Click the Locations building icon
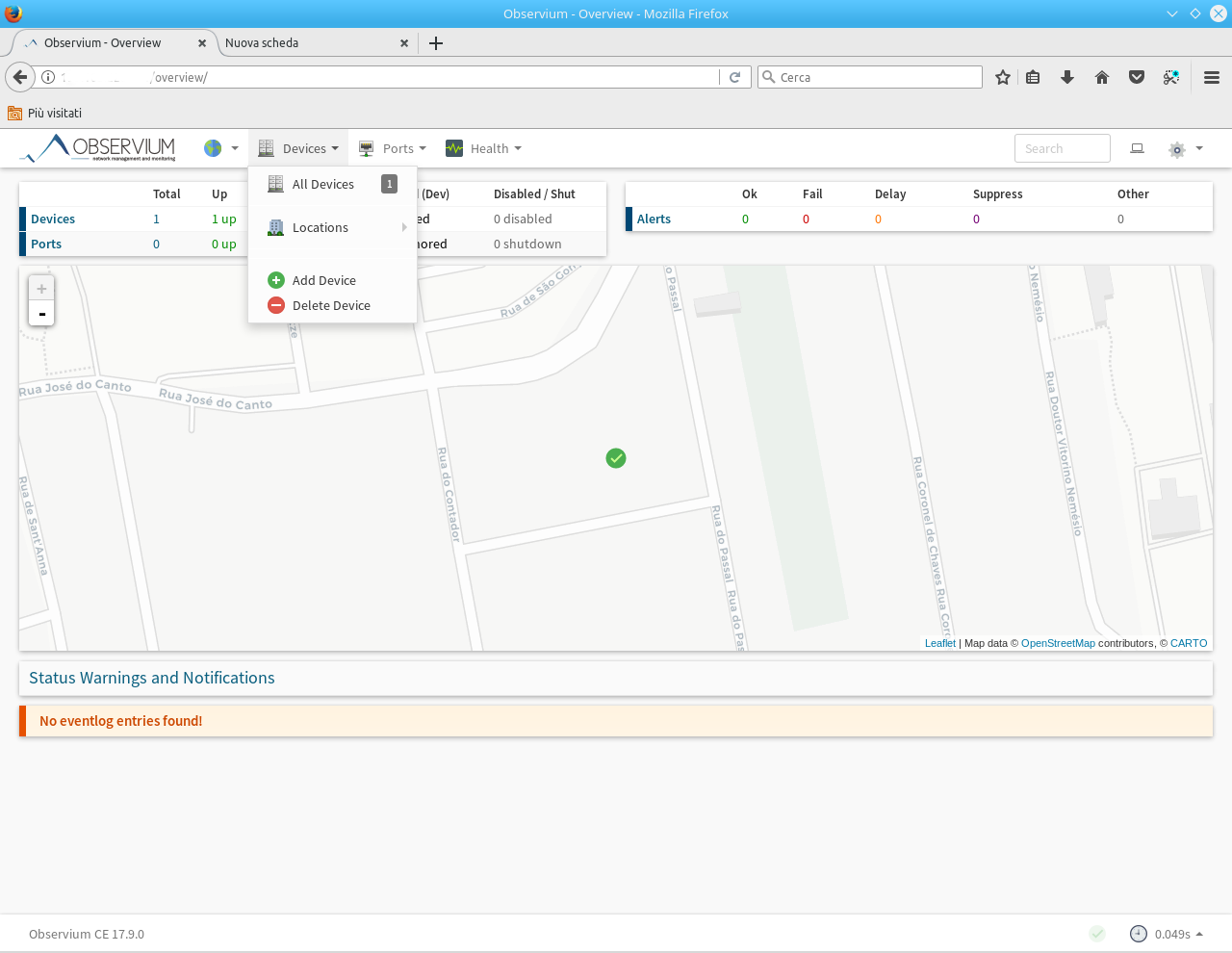Screen dimensions: 1232x953 coord(275,227)
